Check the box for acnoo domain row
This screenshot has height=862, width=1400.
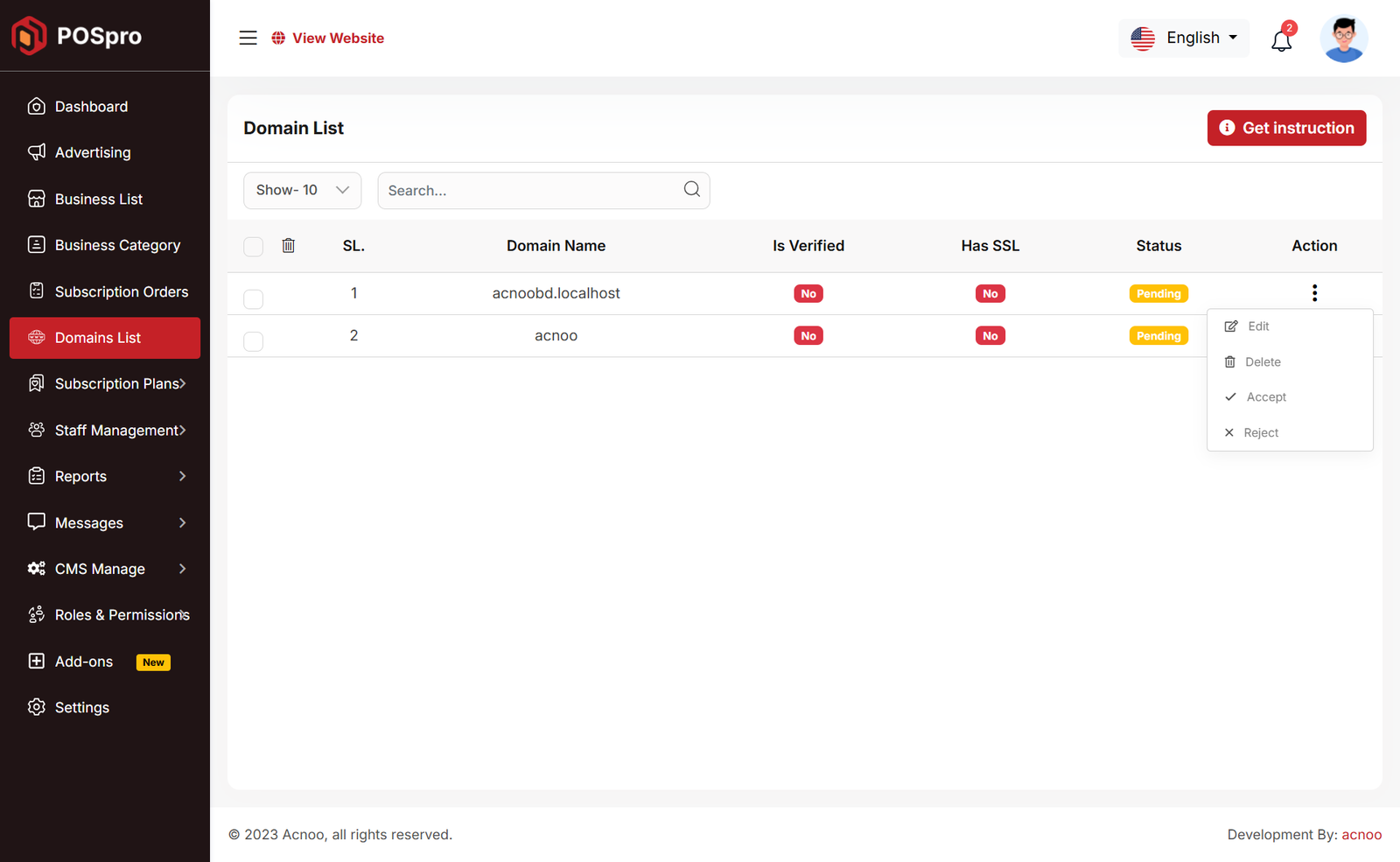tap(254, 341)
